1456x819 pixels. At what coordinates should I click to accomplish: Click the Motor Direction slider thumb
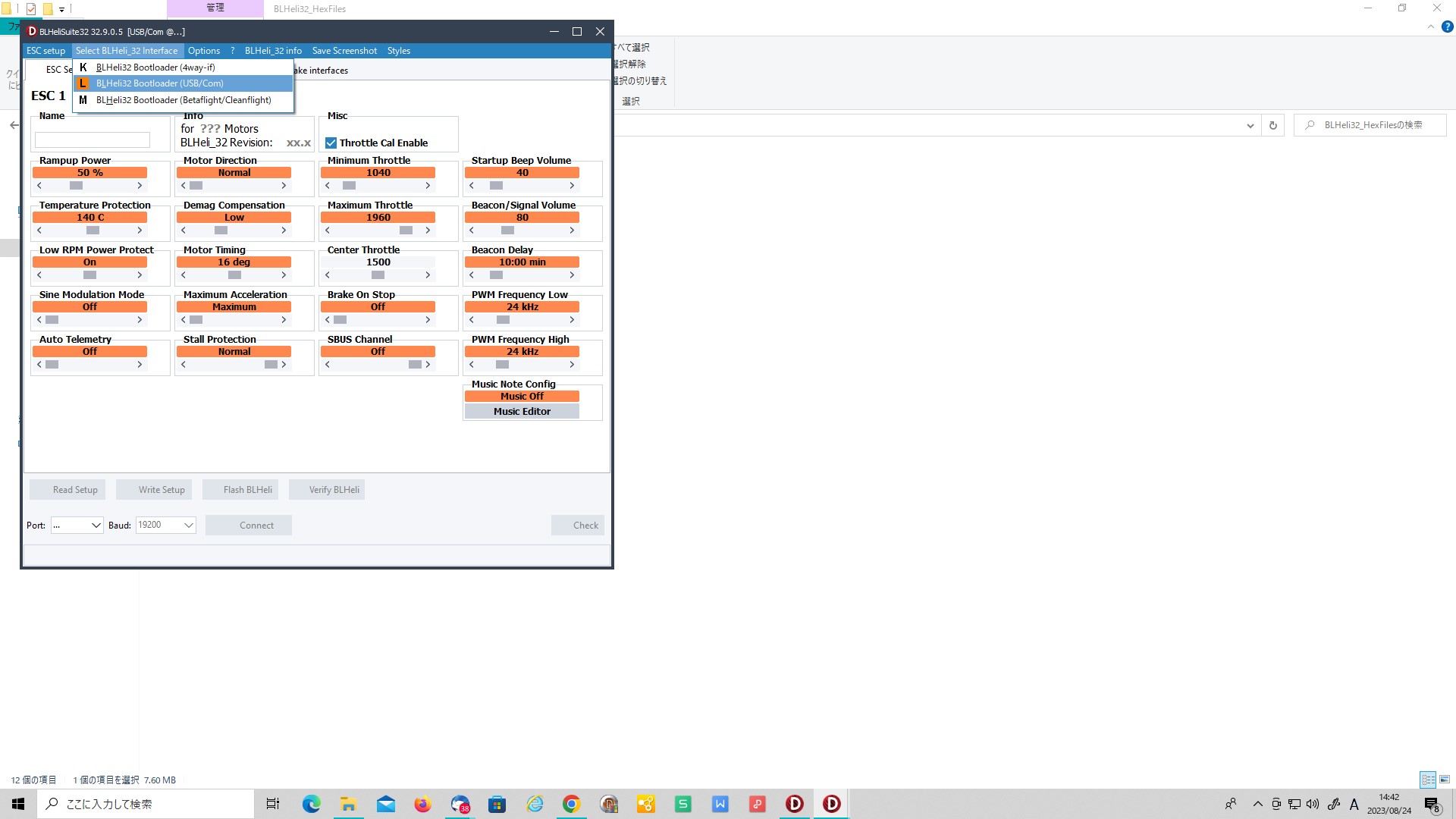[x=196, y=186]
